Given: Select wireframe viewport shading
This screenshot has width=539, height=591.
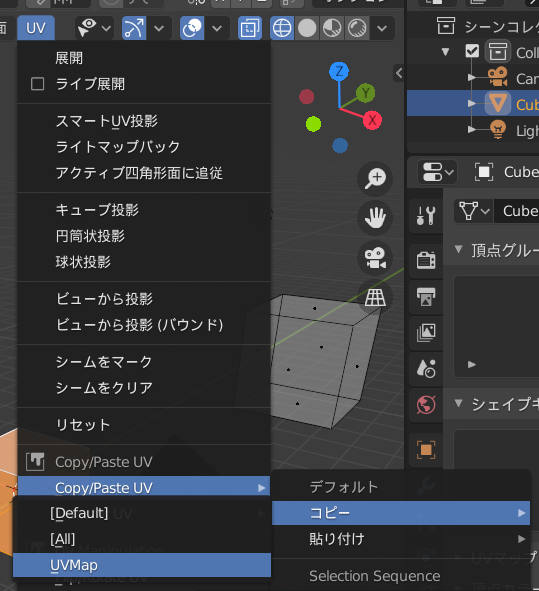Looking at the screenshot, I should click(282, 28).
